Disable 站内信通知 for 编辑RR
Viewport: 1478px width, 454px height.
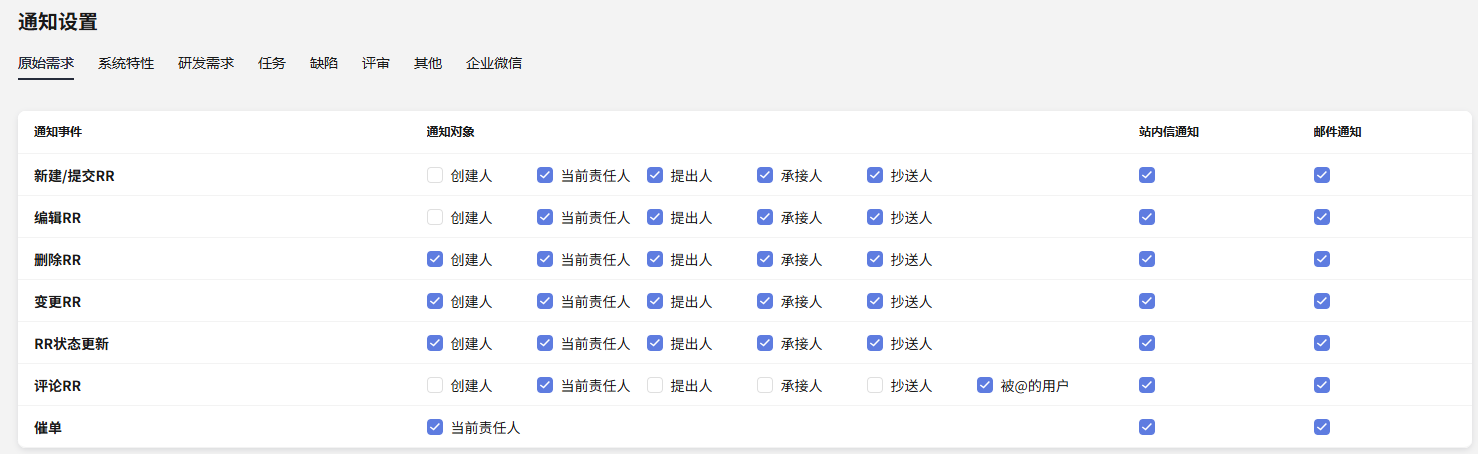[x=1147, y=217]
